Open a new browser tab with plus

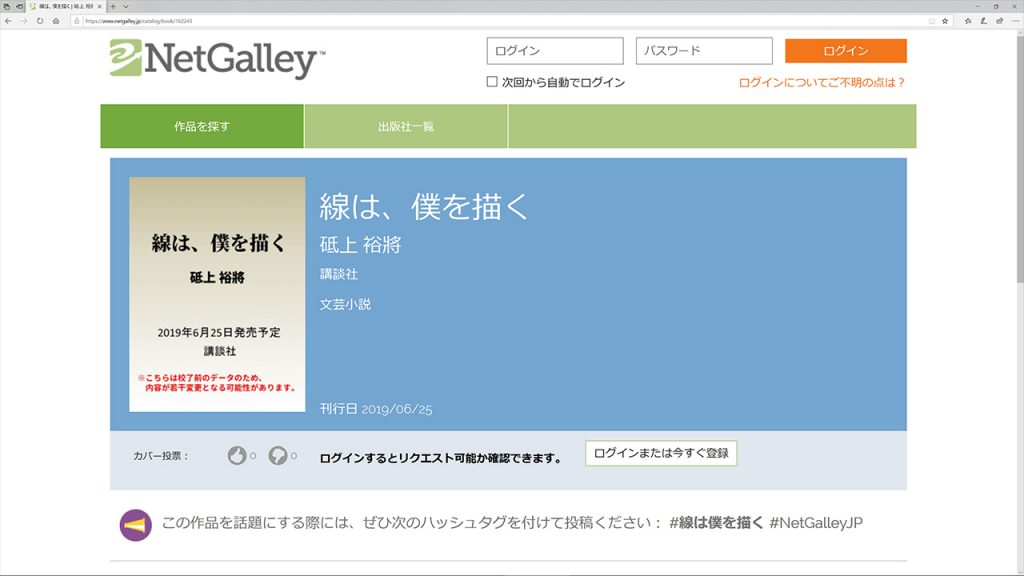tap(113, 7)
